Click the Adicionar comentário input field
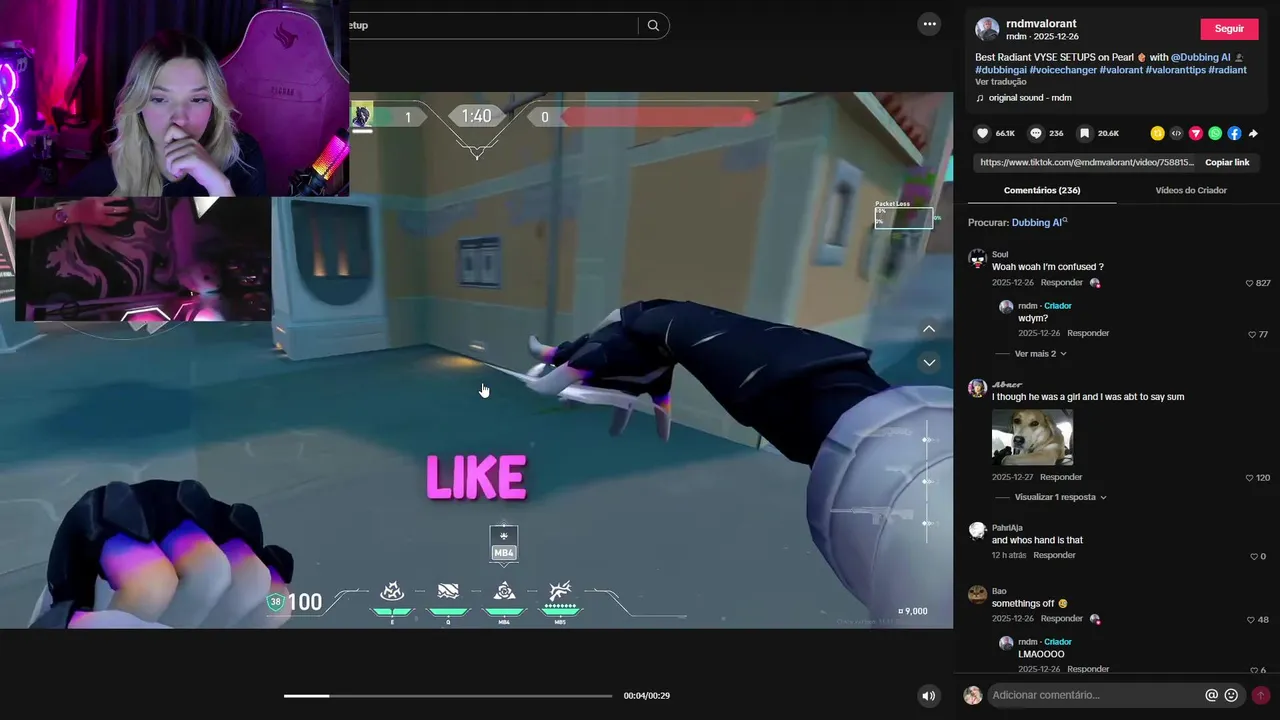The image size is (1280, 720). (1095, 695)
